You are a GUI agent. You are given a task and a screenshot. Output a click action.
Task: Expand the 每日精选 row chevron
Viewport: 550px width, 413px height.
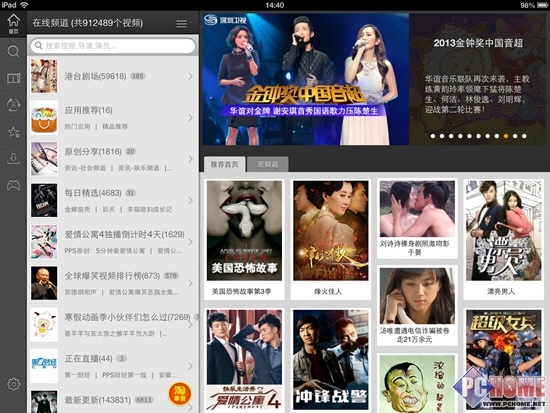click(190, 200)
